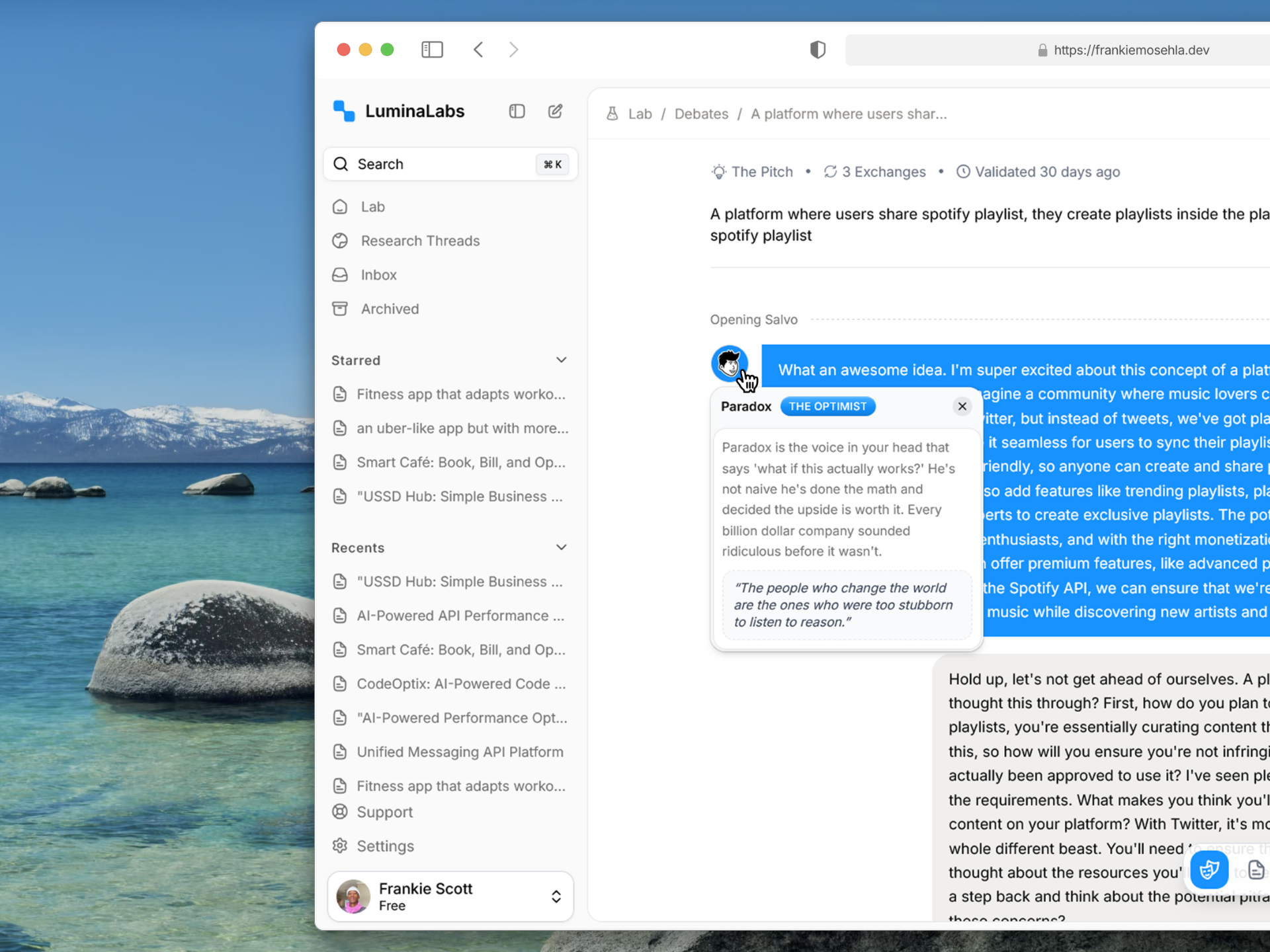Viewport: 1270px width, 952px height.
Task: Open starred 'an uber-like app but with more...'
Action: click(x=450, y=428)
